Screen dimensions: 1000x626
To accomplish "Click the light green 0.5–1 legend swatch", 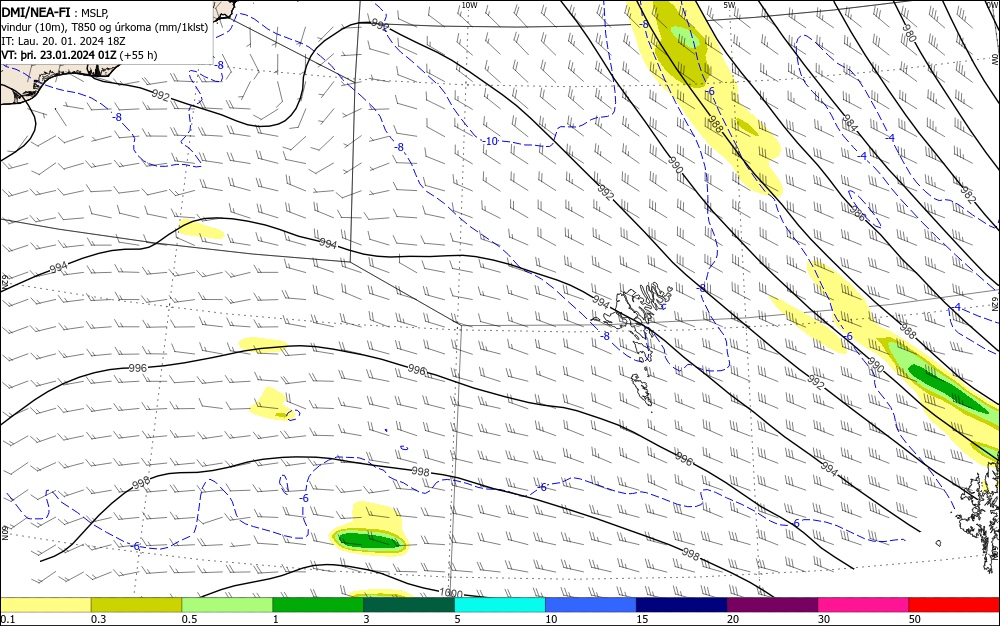I will coord(227,604).
